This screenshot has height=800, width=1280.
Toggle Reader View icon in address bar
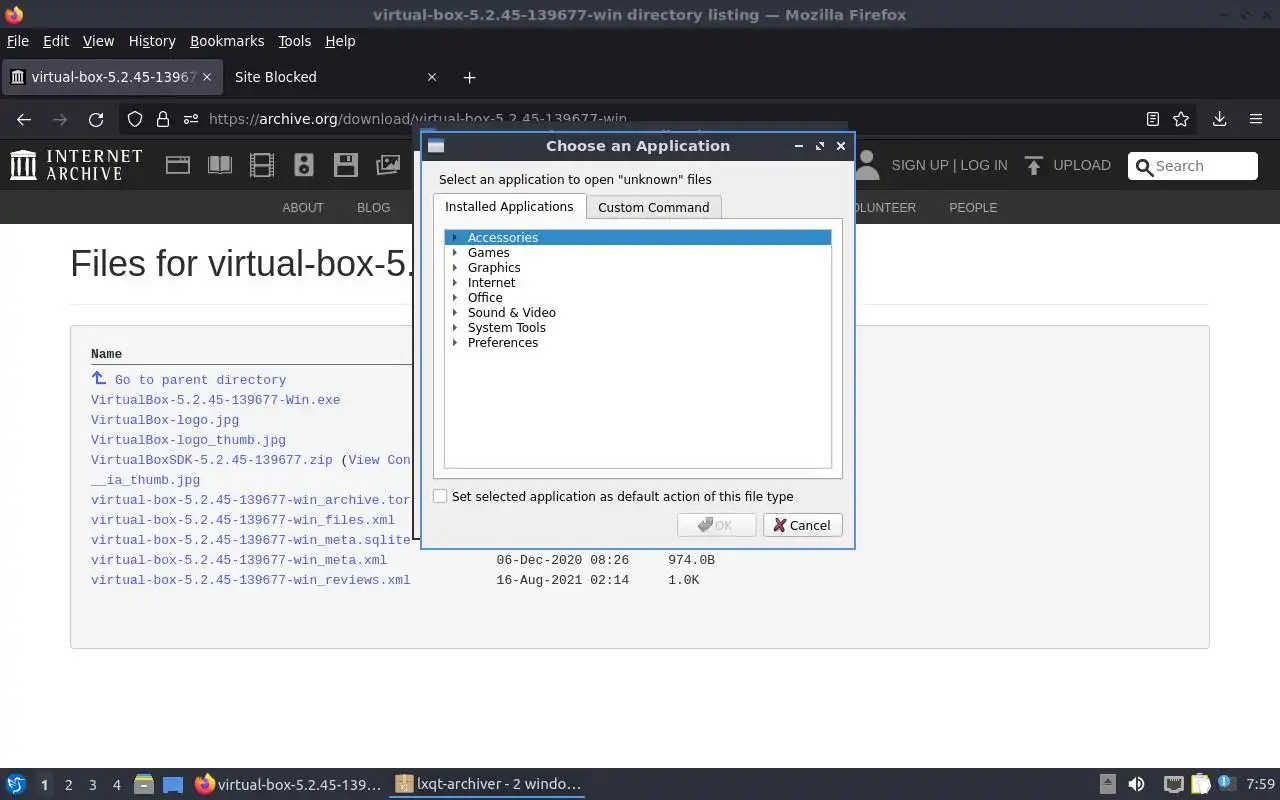coord(1153,119)
